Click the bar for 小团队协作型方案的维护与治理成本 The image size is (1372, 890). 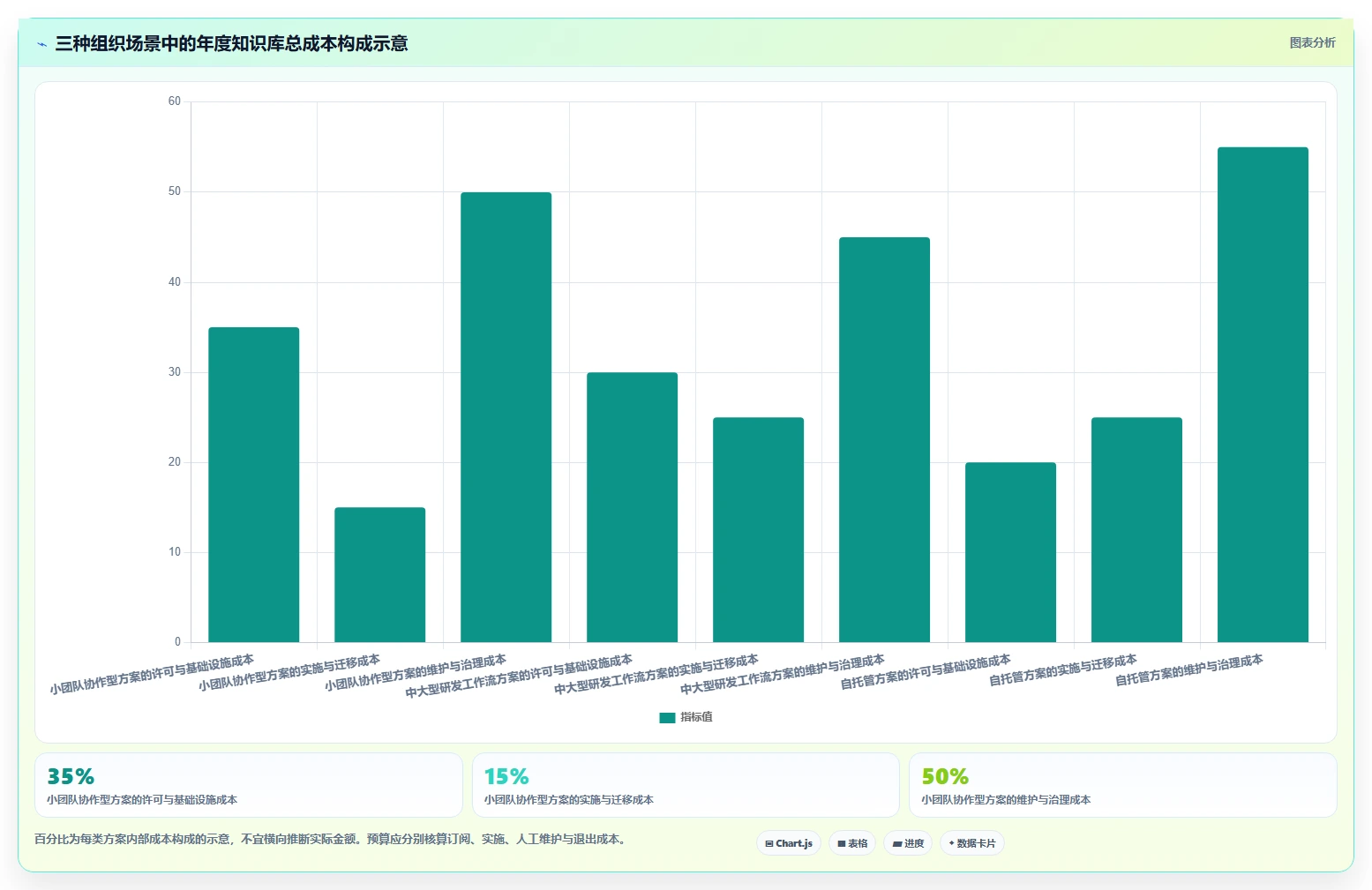point(506,417)
